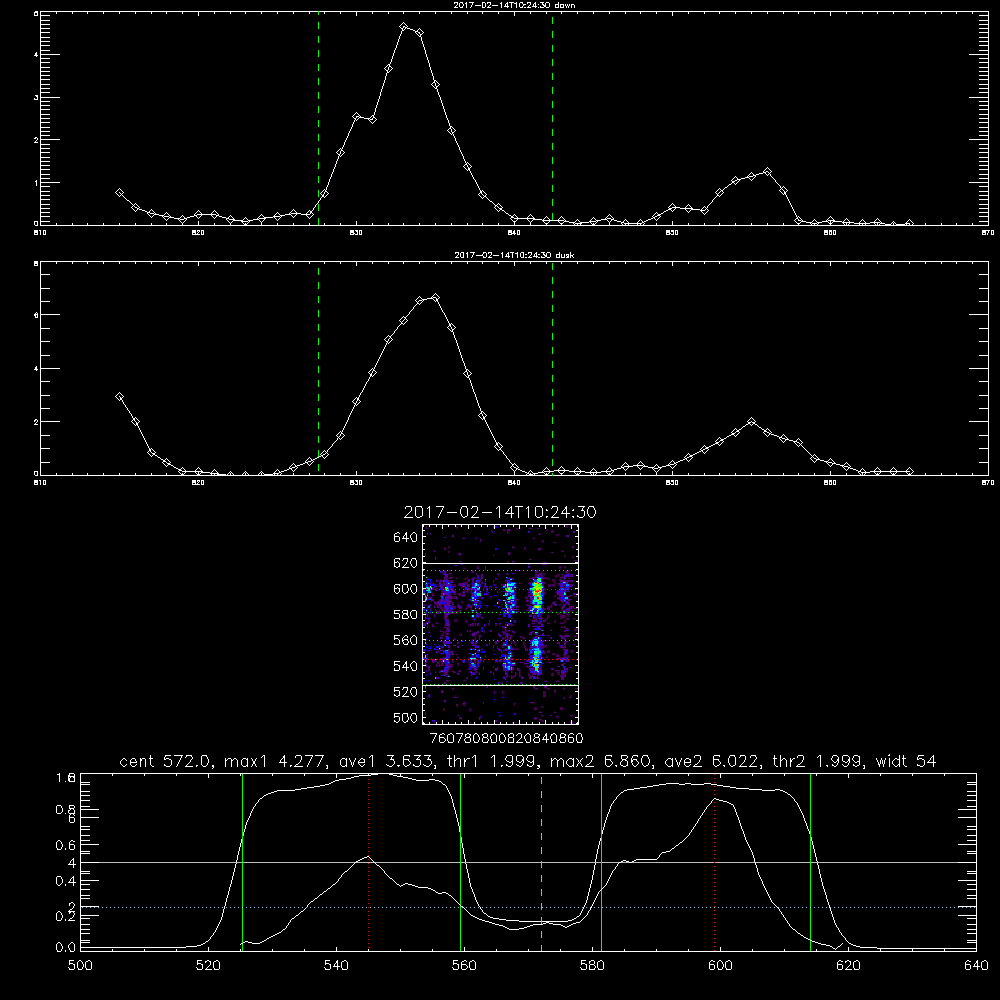The image size is (1000, 1000).
Task: Select the right green dashed line in dusk plot
Action: coord(552,369)
